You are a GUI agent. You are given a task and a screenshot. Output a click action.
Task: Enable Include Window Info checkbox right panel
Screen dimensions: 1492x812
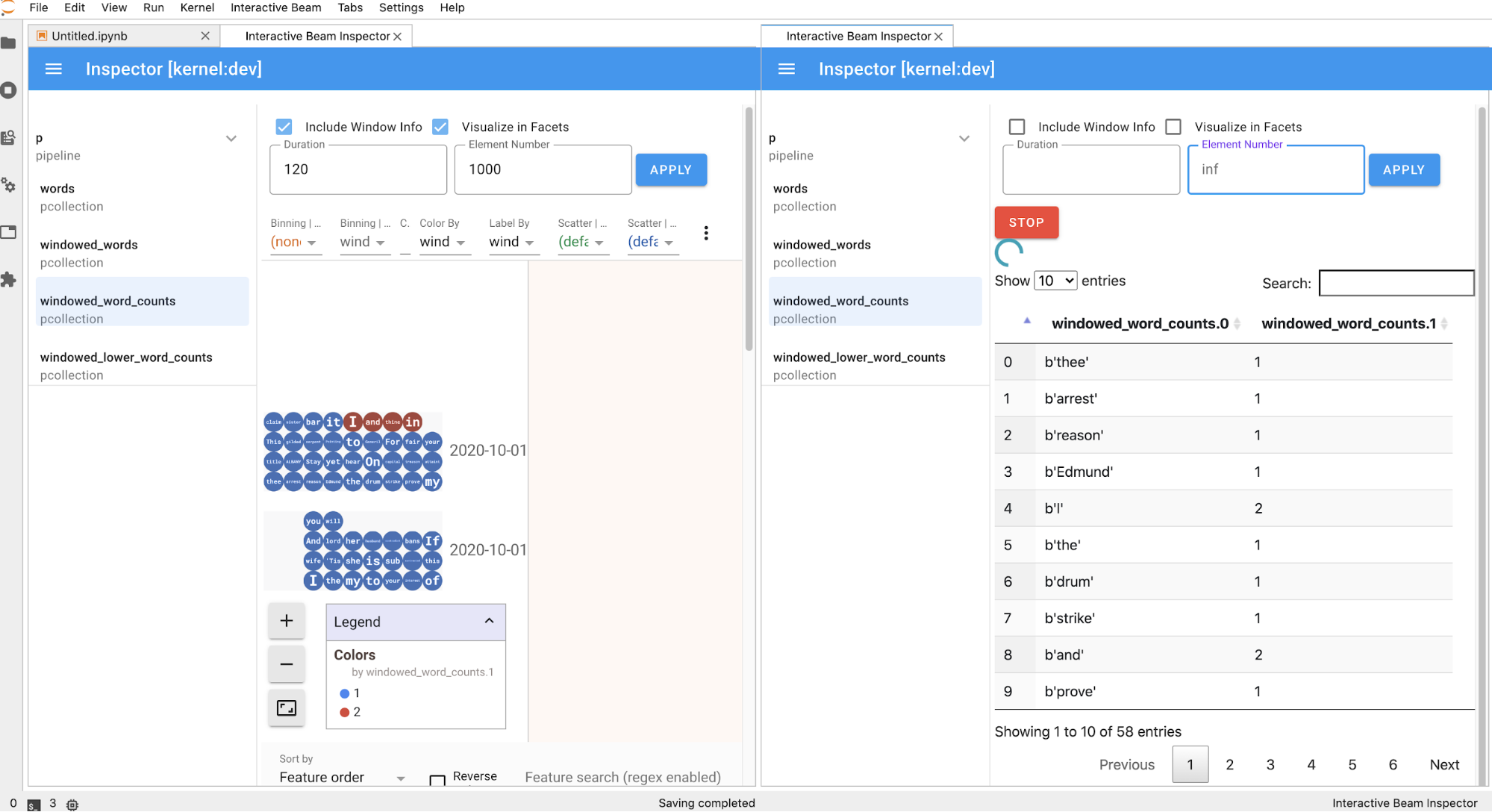(1017, 126)
